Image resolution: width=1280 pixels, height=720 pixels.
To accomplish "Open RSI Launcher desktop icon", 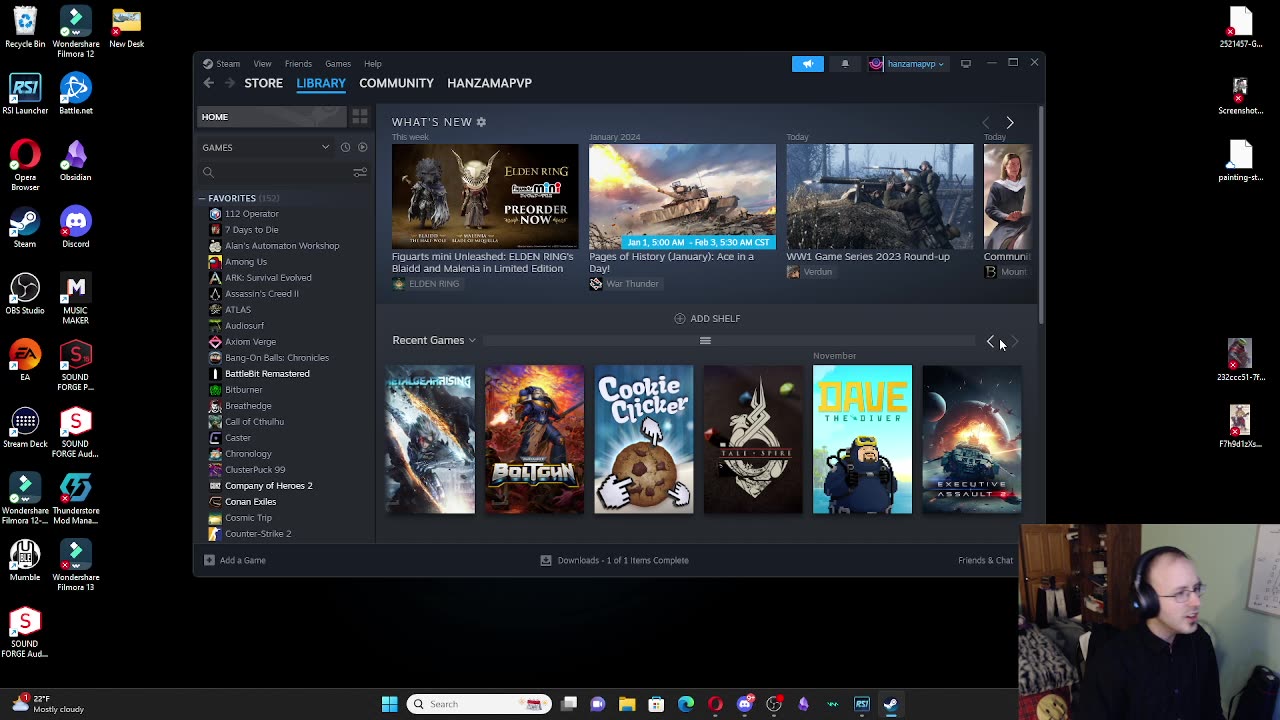I will 25,94.
